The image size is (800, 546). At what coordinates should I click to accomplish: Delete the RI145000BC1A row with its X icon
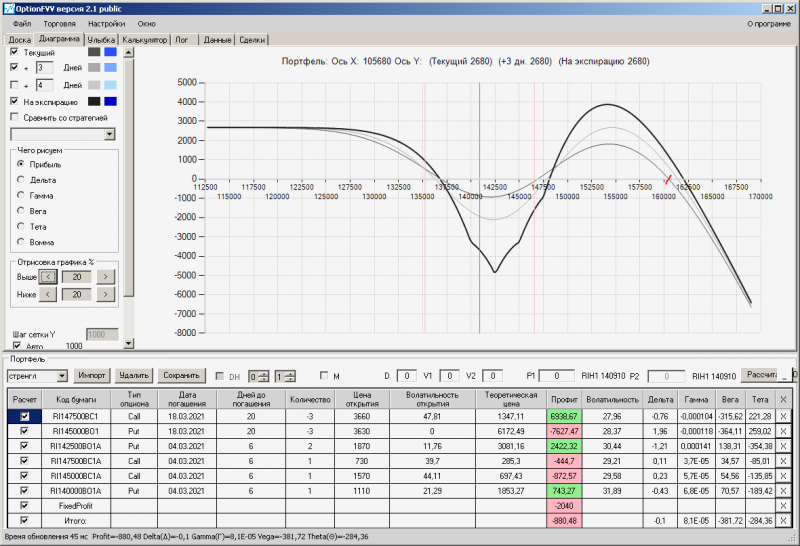click(783, 476)
